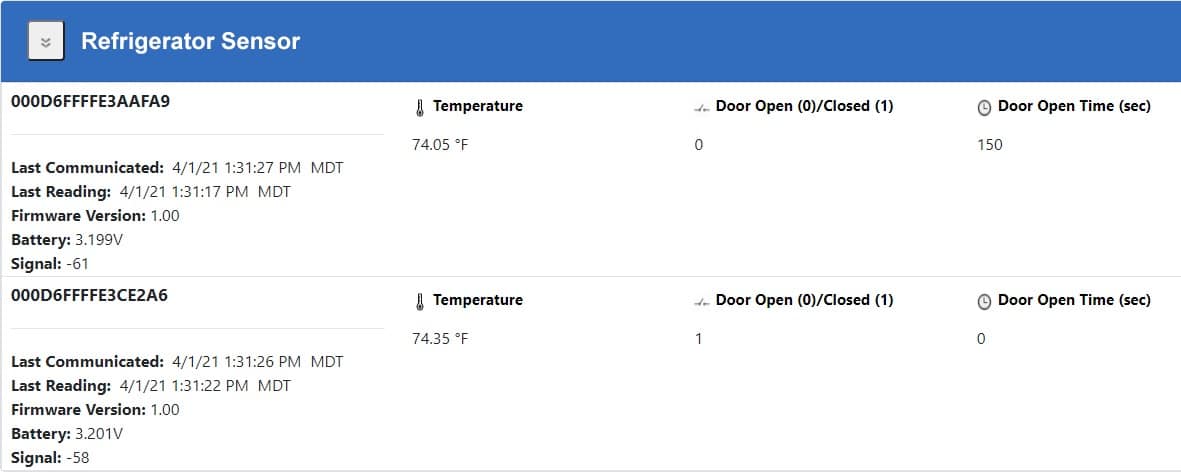This screenshot has height=472, width=1181.
Task: Open sensor 000D6FFFFE3CE2A6 details
Action: coord(90,295)
